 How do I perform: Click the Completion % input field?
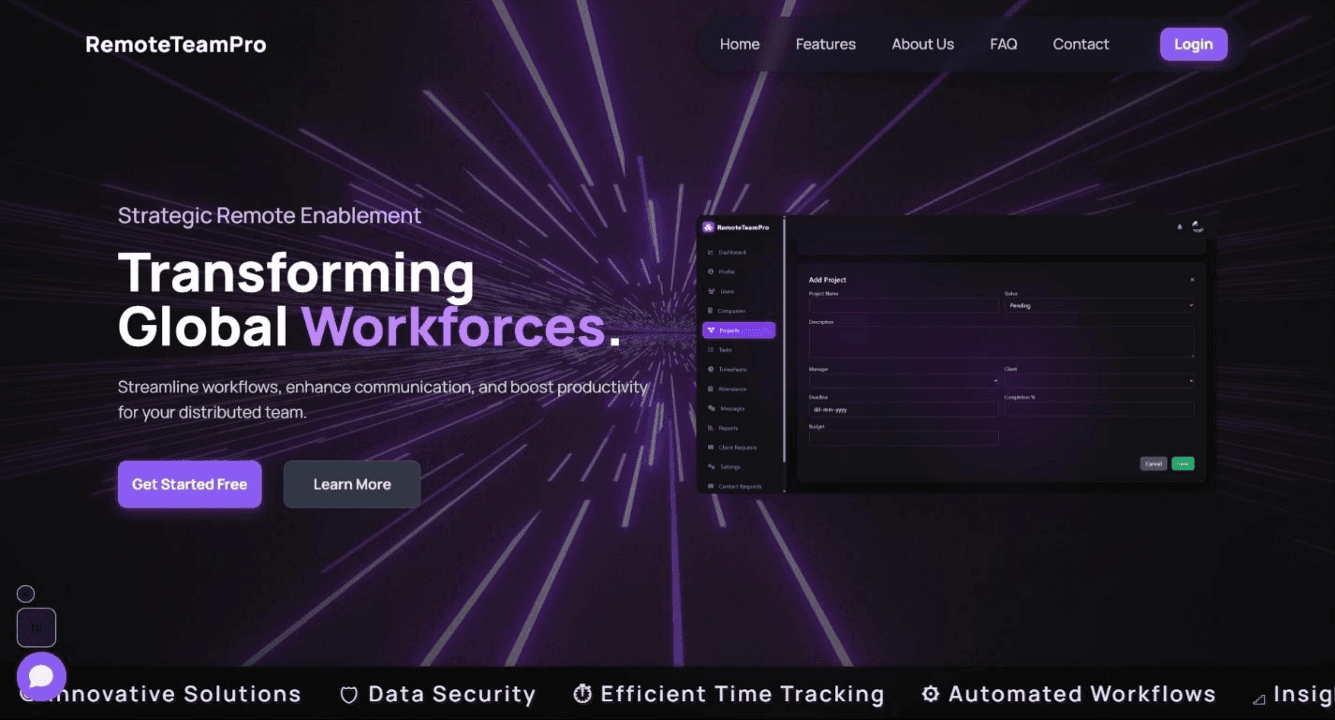pyautogui.click(x=1100, y=409)
